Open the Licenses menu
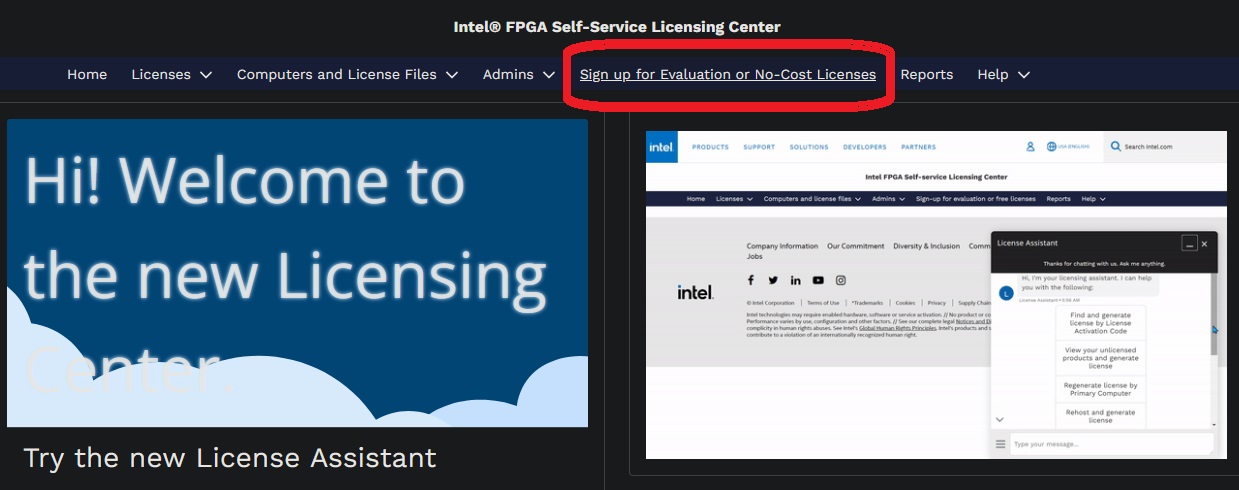1239x490 pixels. [x=161, y=74]
